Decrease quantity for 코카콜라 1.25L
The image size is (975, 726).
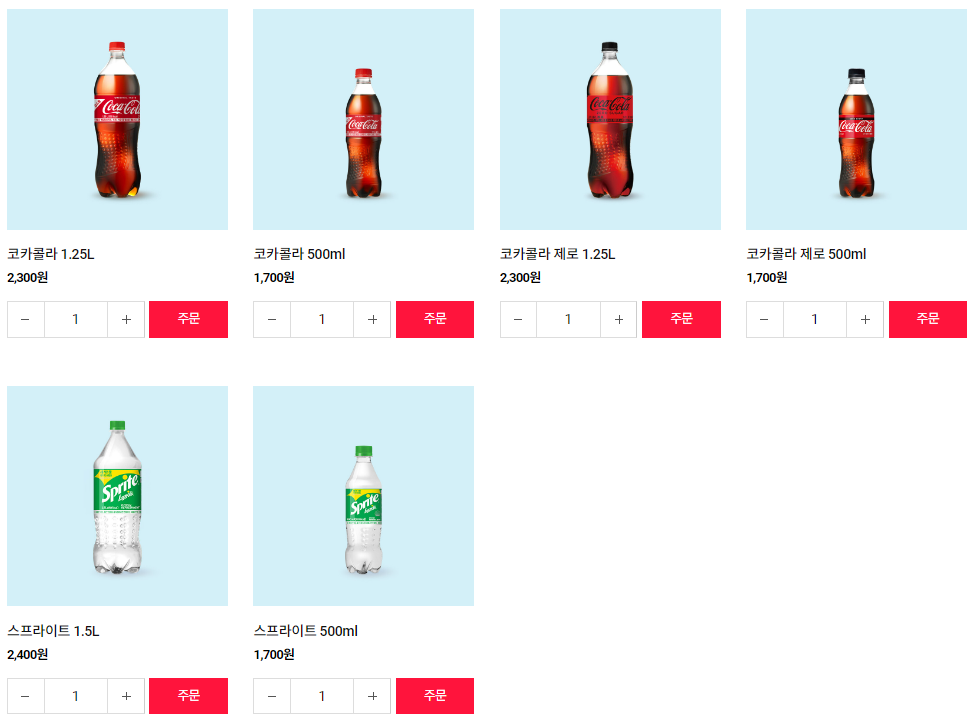pos(26,319)
